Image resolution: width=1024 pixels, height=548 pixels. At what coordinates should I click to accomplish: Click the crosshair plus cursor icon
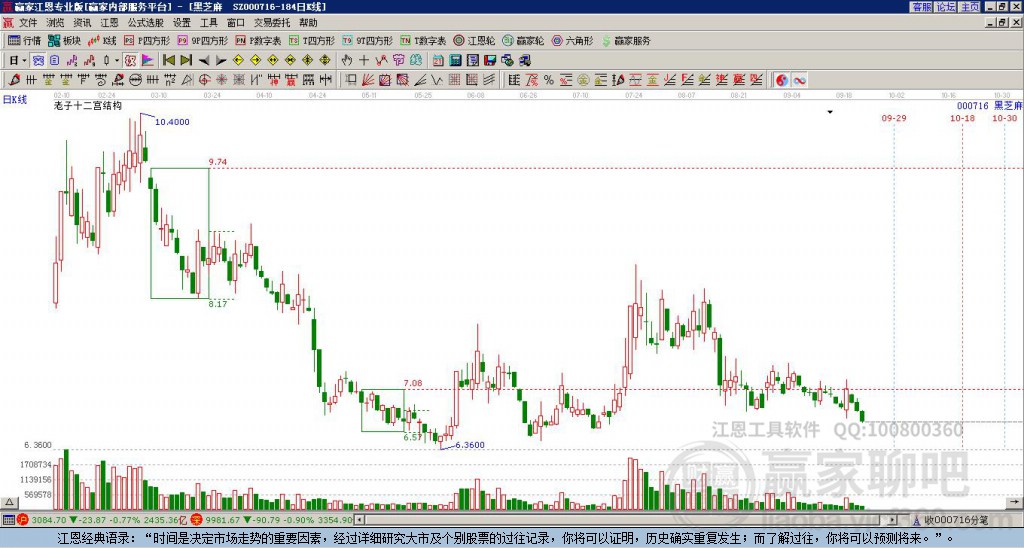363,60
